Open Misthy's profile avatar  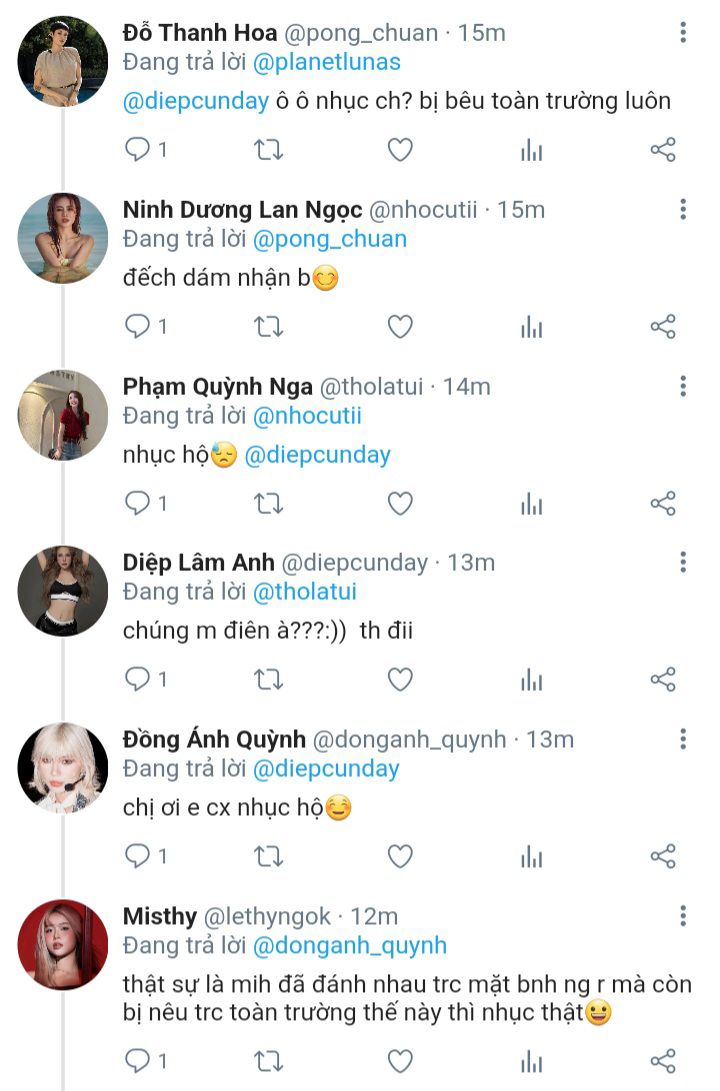point(63,945)
